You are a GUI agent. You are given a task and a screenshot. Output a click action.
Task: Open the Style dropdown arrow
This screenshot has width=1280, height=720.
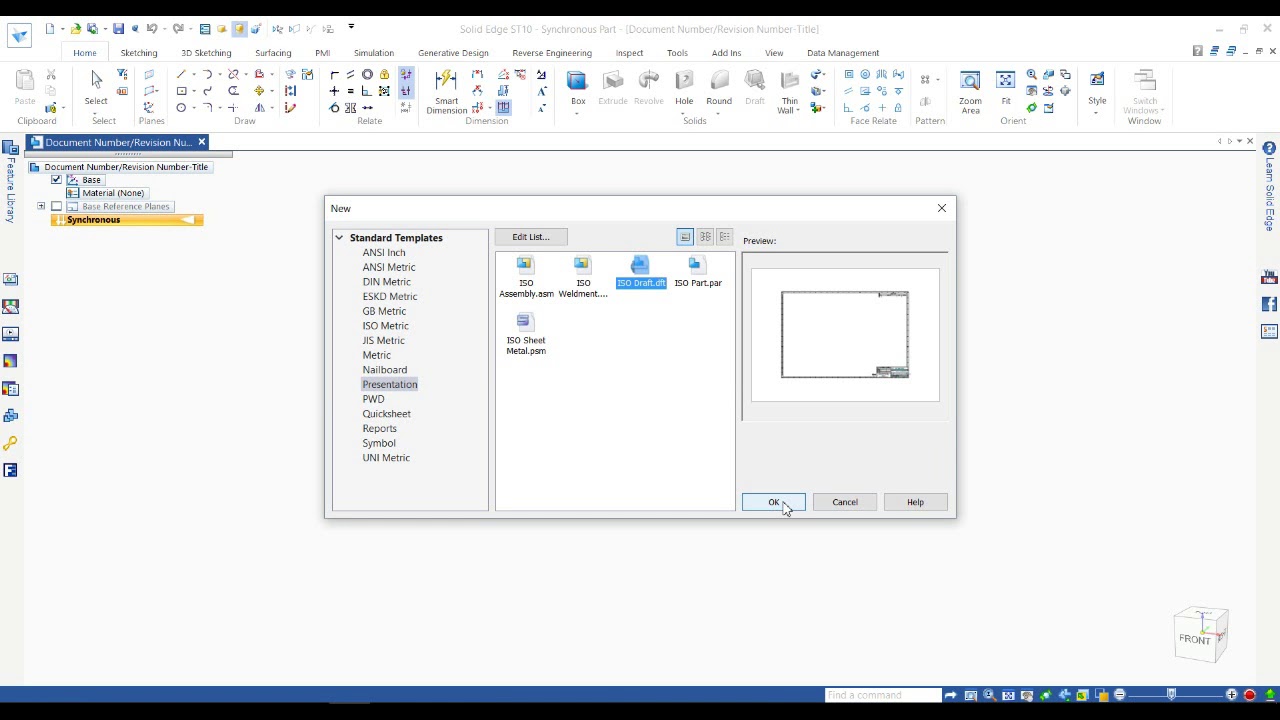tap(1097, 111)
